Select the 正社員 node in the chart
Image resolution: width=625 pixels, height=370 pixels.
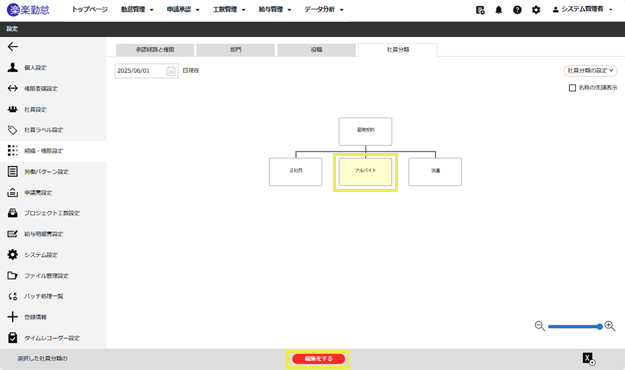click(x=296, y=172)
